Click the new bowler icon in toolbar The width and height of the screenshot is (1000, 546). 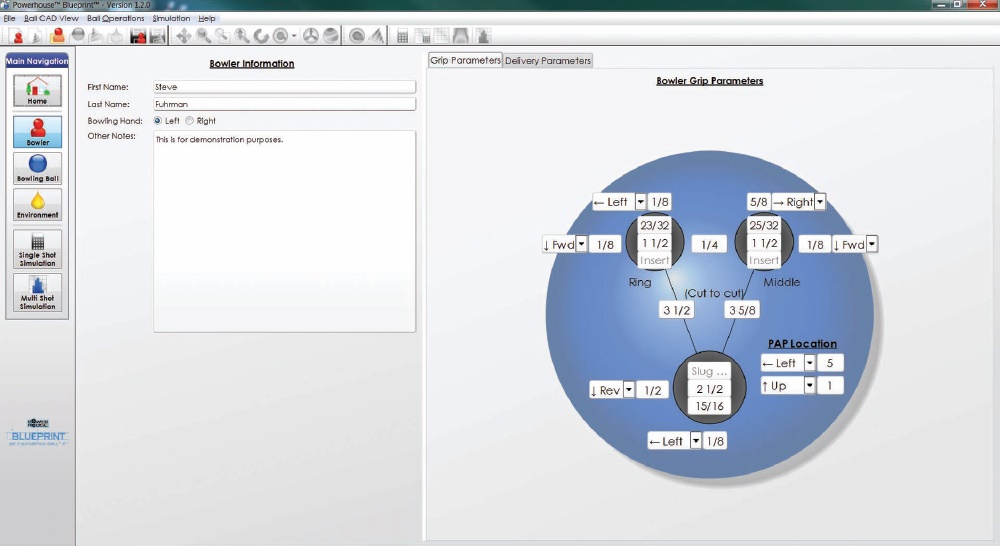pos(19,37)
